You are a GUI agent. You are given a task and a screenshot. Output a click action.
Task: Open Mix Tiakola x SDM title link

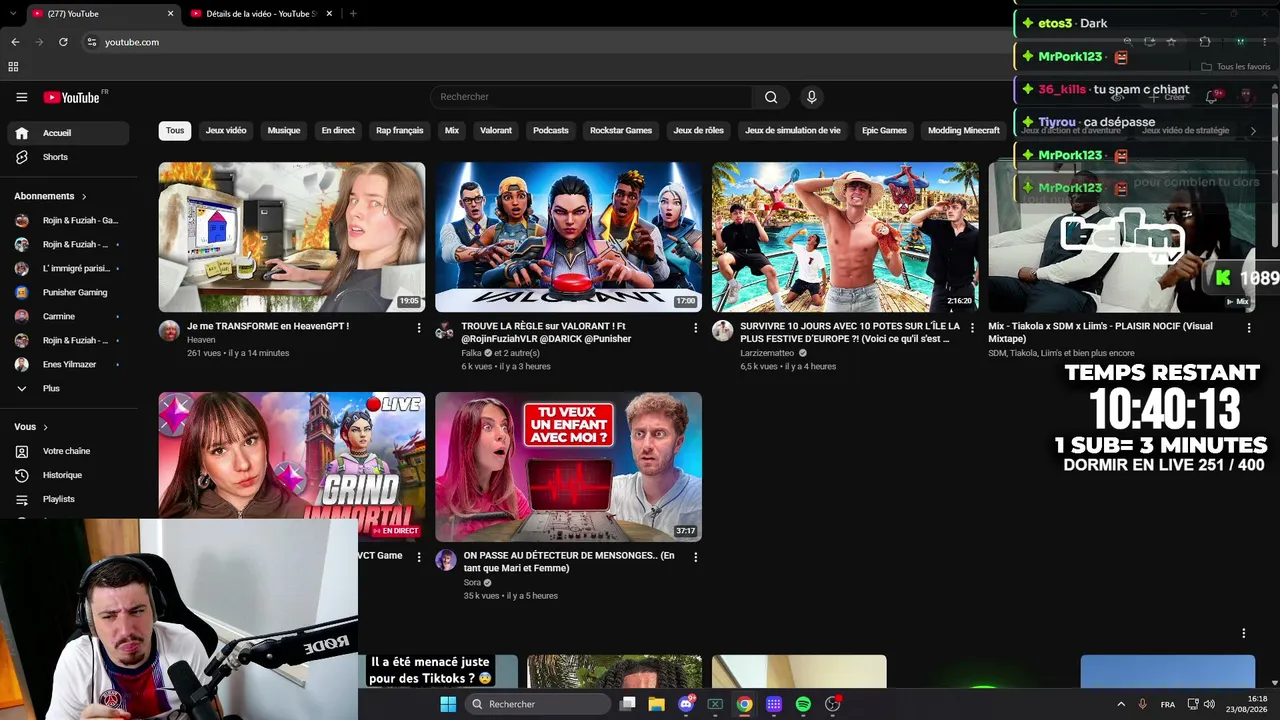point(1100,332)
